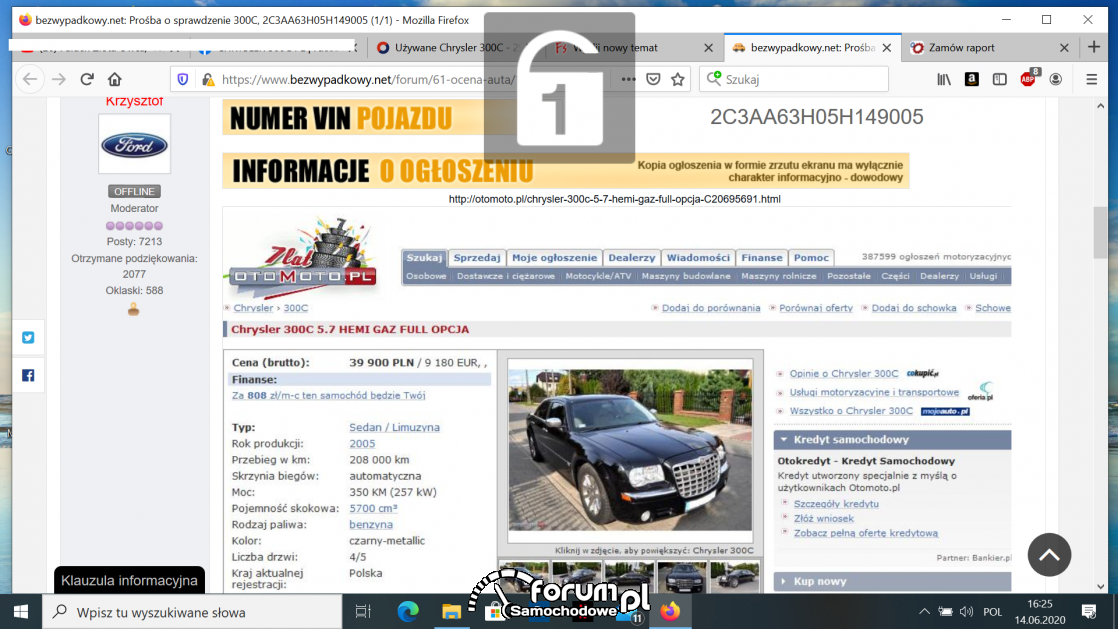Open Finanse tab
The height and width of the screenshot is (629, 1118).
point(761,257)
